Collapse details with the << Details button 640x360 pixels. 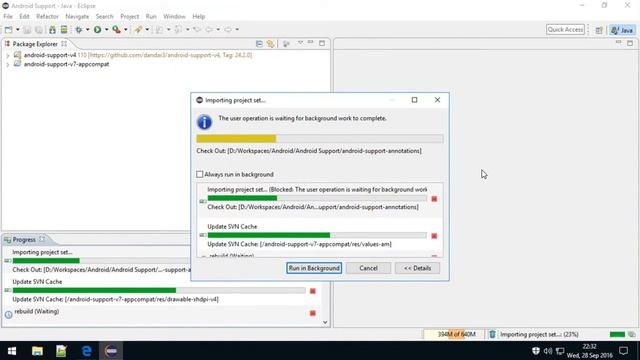(417, 268)
